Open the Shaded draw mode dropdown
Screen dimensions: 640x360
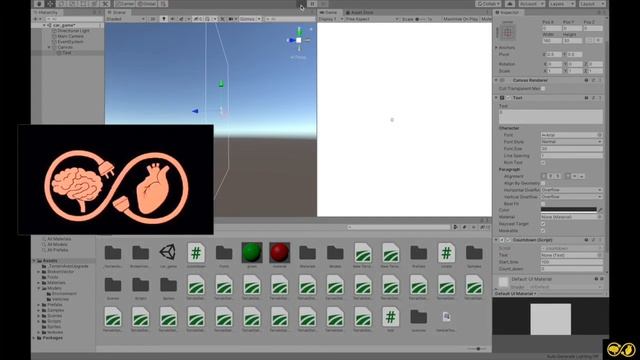tap(126, 19)
